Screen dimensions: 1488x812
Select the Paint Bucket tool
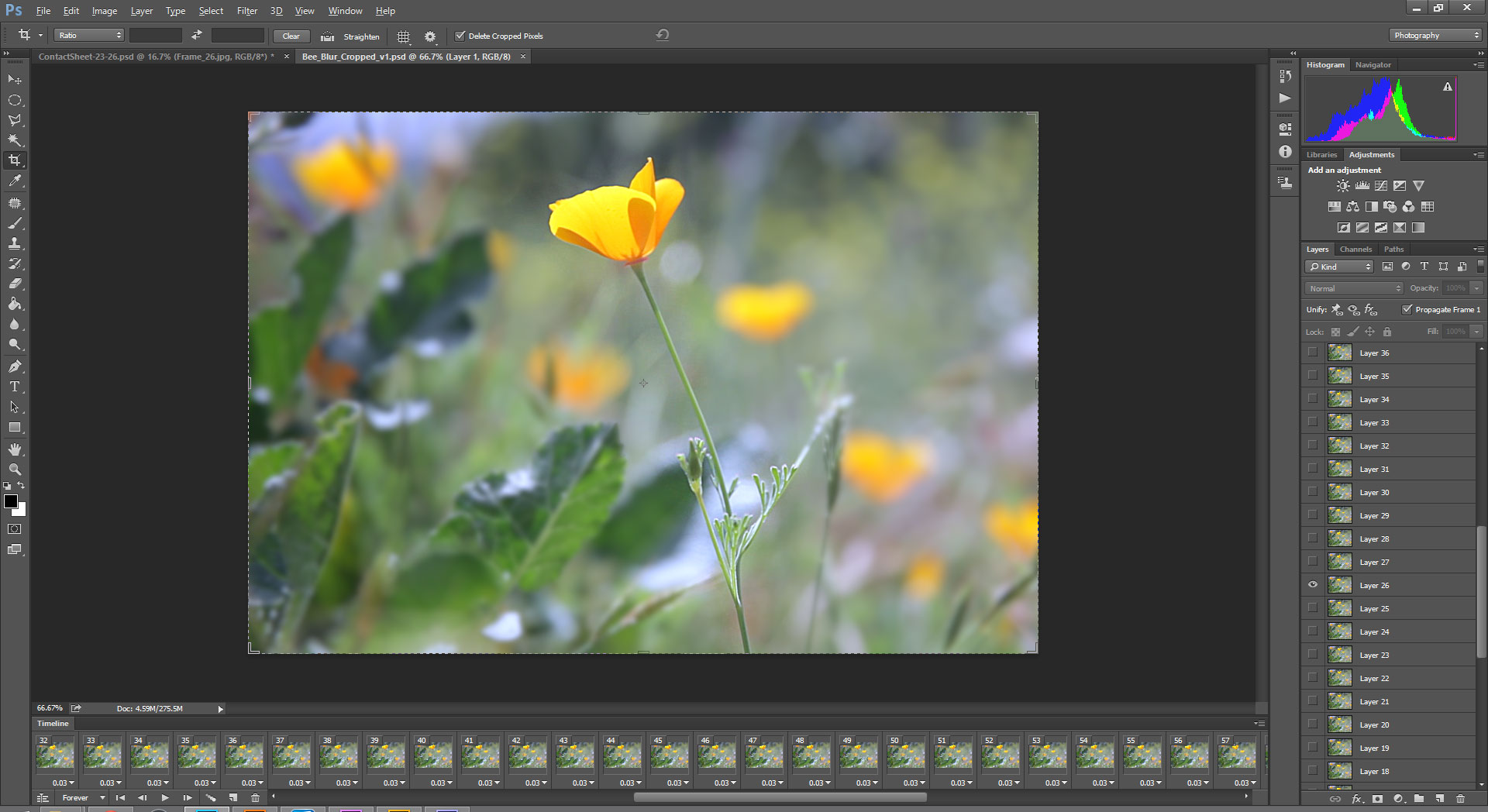pyautogui.click(x=14, y=304)
